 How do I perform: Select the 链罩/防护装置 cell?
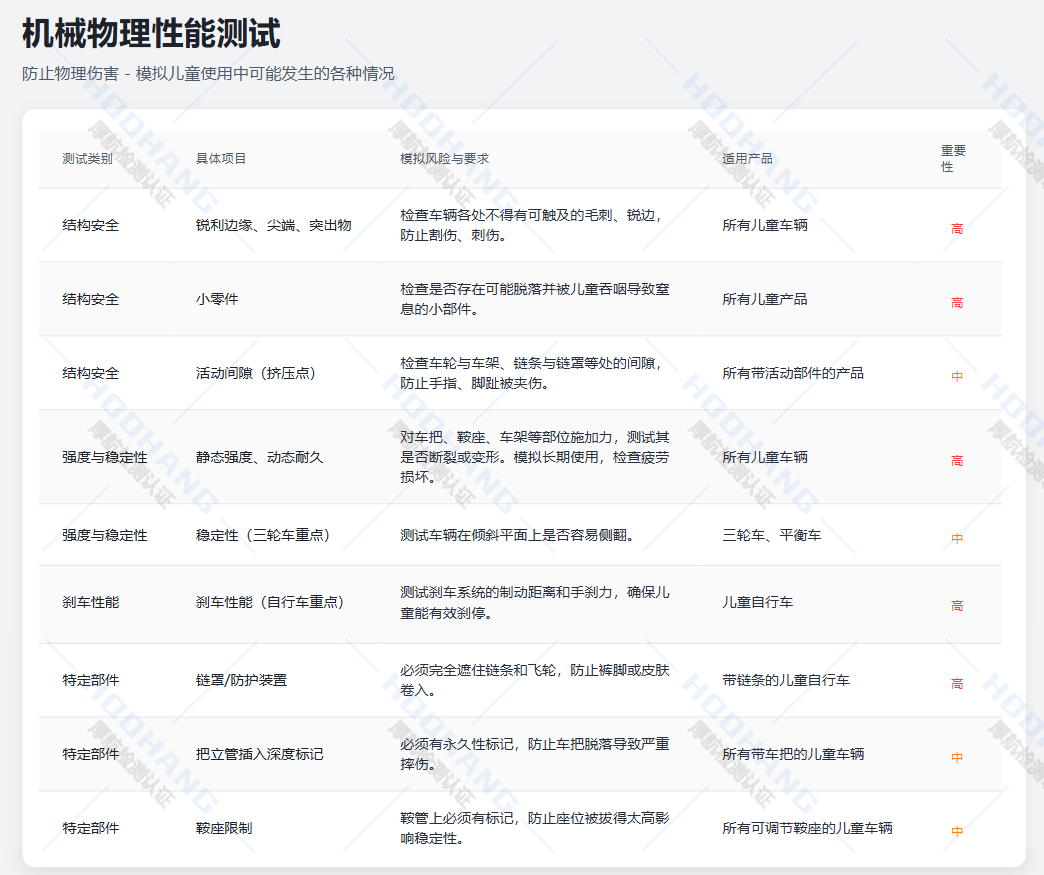coord(241,680)
